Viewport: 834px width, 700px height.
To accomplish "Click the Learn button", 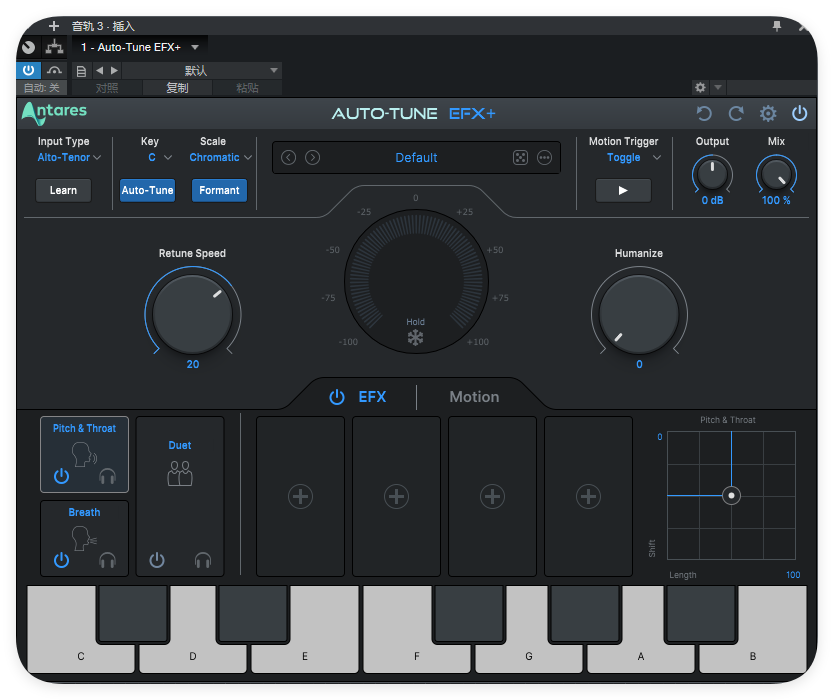I will 63,190.
